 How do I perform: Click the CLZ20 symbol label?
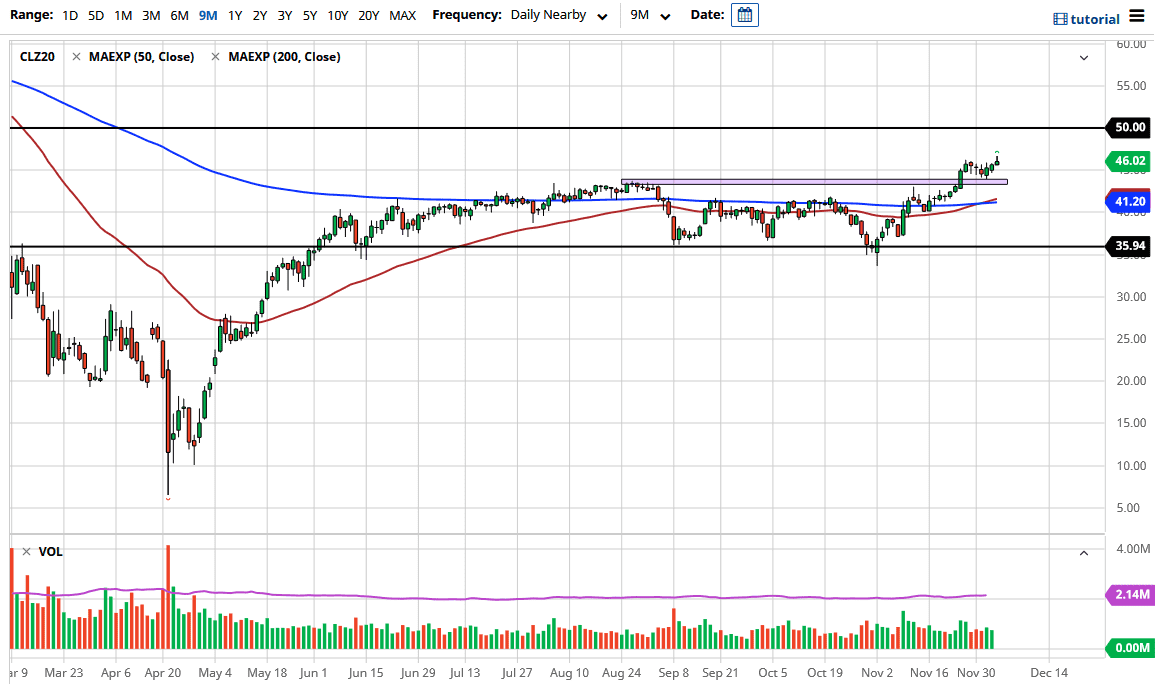(x=37, y=57)
